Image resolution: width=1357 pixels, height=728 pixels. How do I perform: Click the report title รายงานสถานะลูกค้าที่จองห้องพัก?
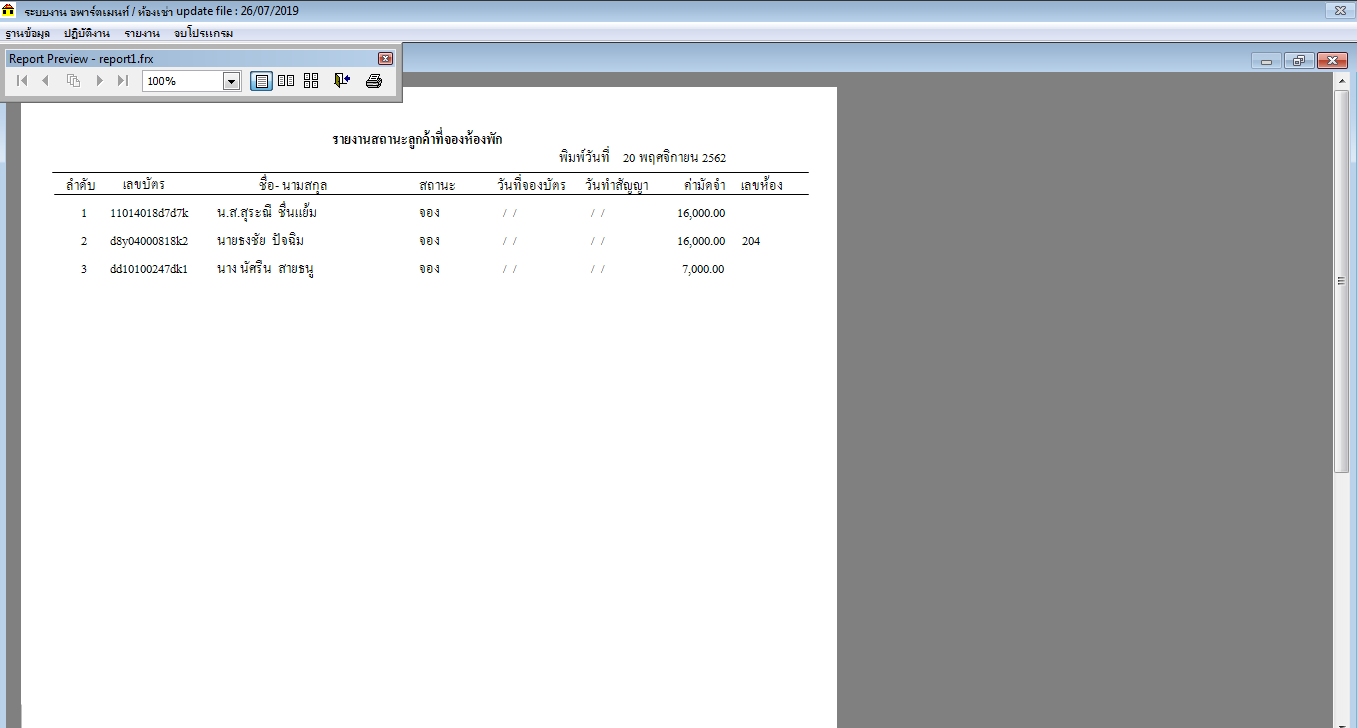point(417,140)
